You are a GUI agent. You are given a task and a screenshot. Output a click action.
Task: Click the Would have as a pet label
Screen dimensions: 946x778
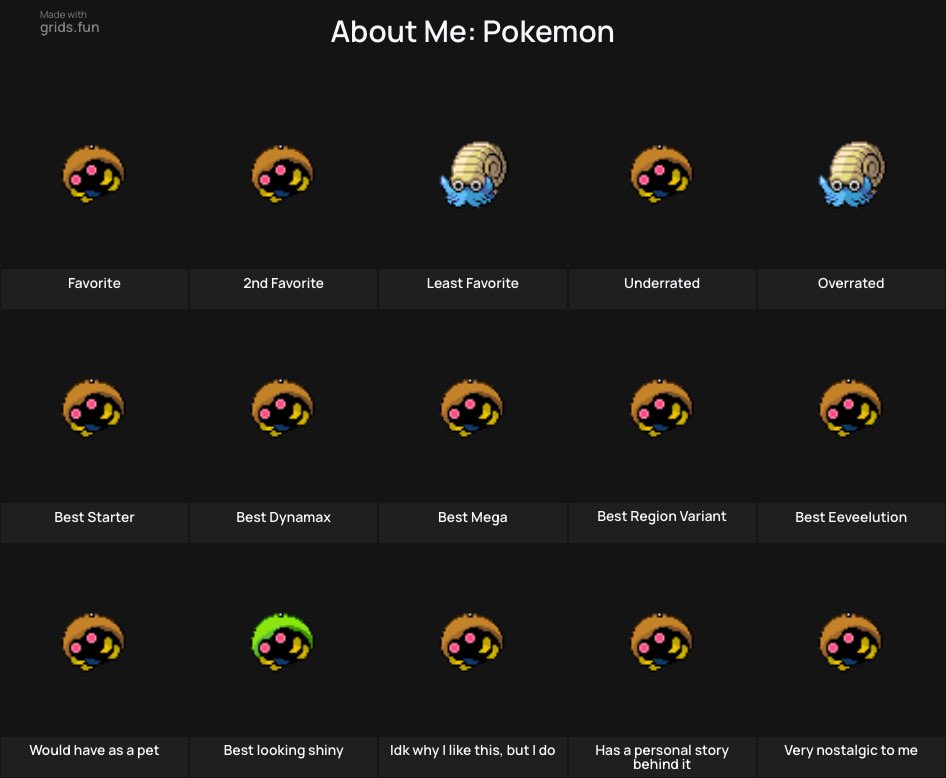point(94,750)
